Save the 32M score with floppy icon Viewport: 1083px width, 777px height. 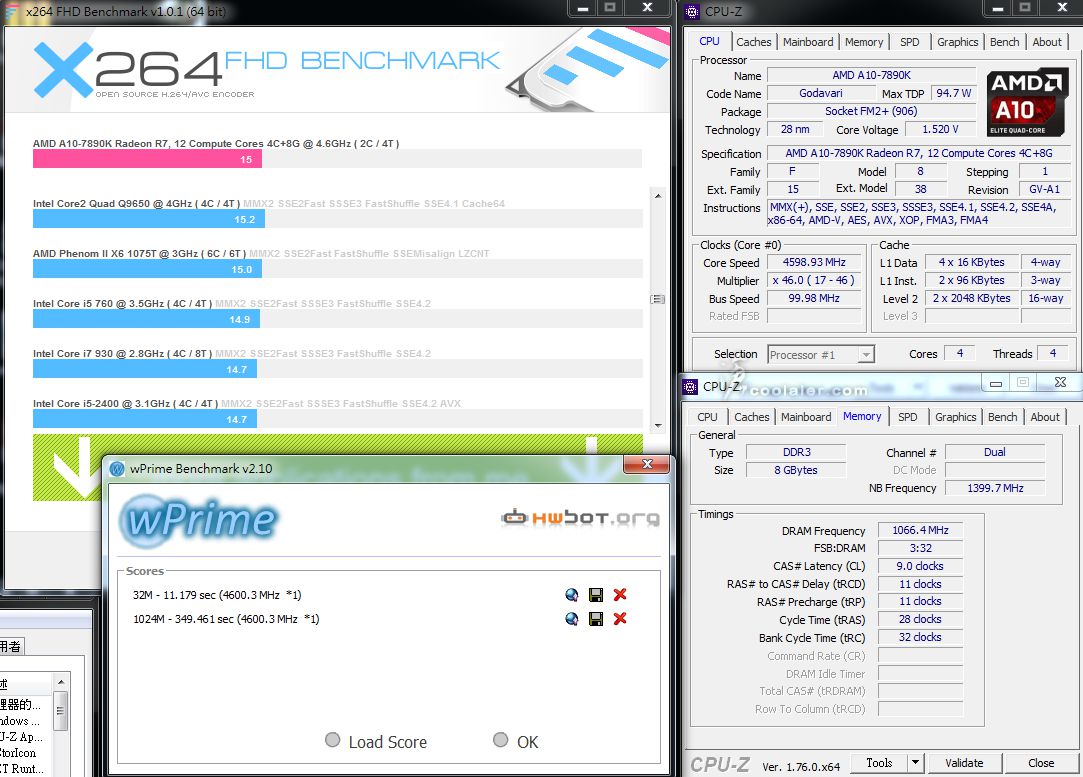(596, 595)
